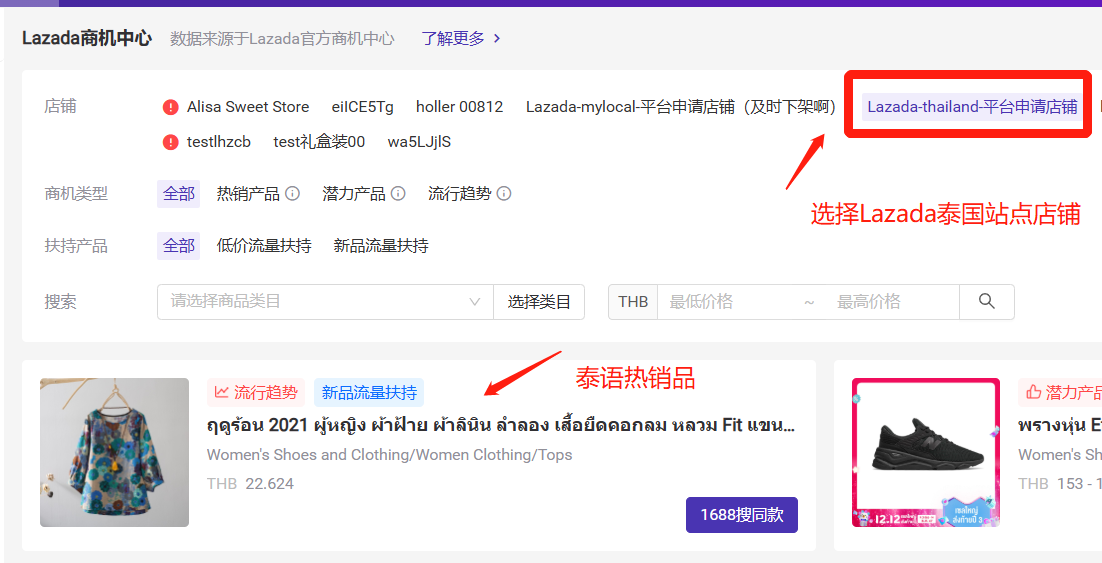Screen dimensions: 1102x563
Task: Open the black sneaker product thumbnail
Action: coord(925,452)
